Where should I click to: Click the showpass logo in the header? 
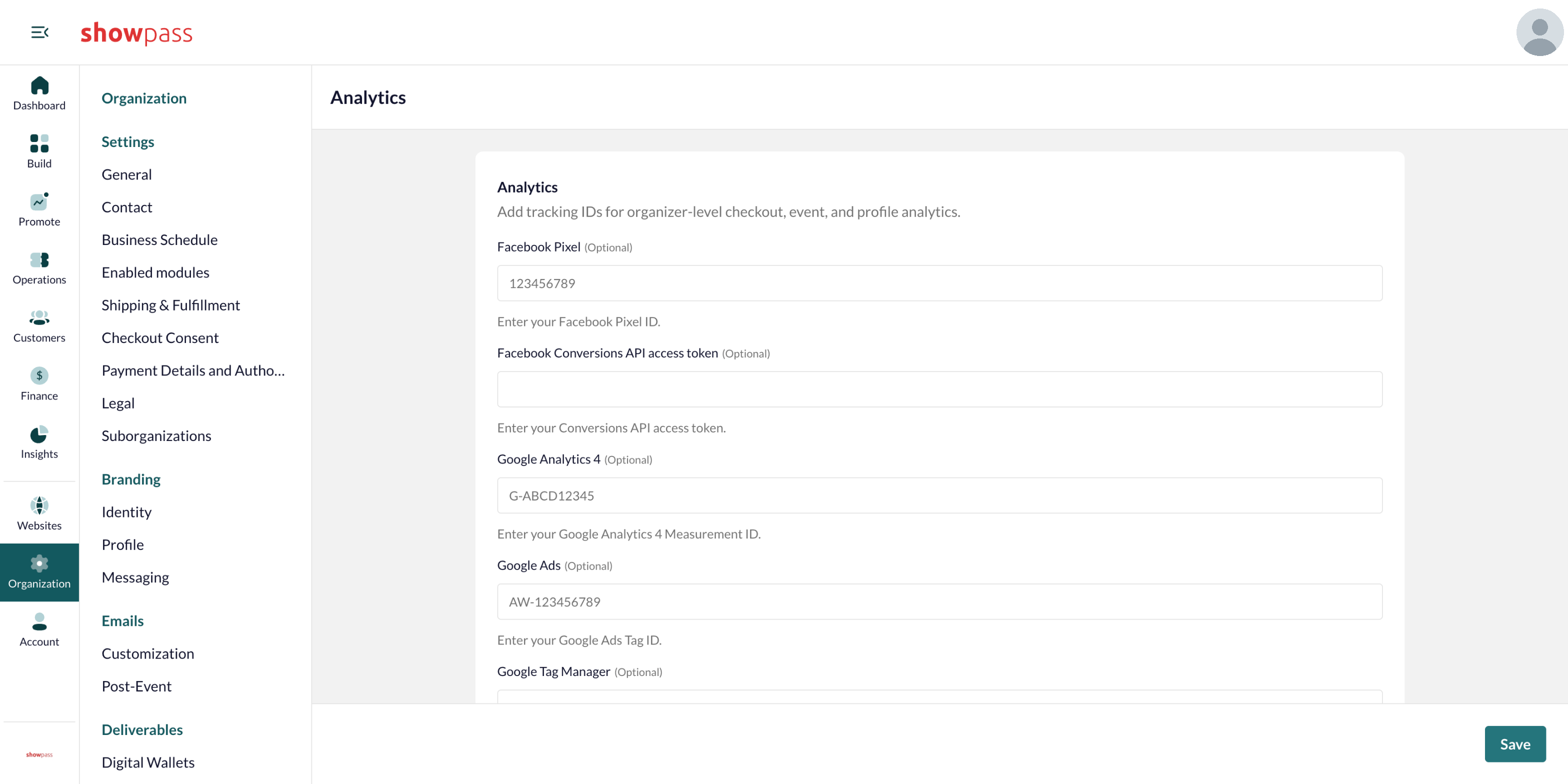click(136, 33)
